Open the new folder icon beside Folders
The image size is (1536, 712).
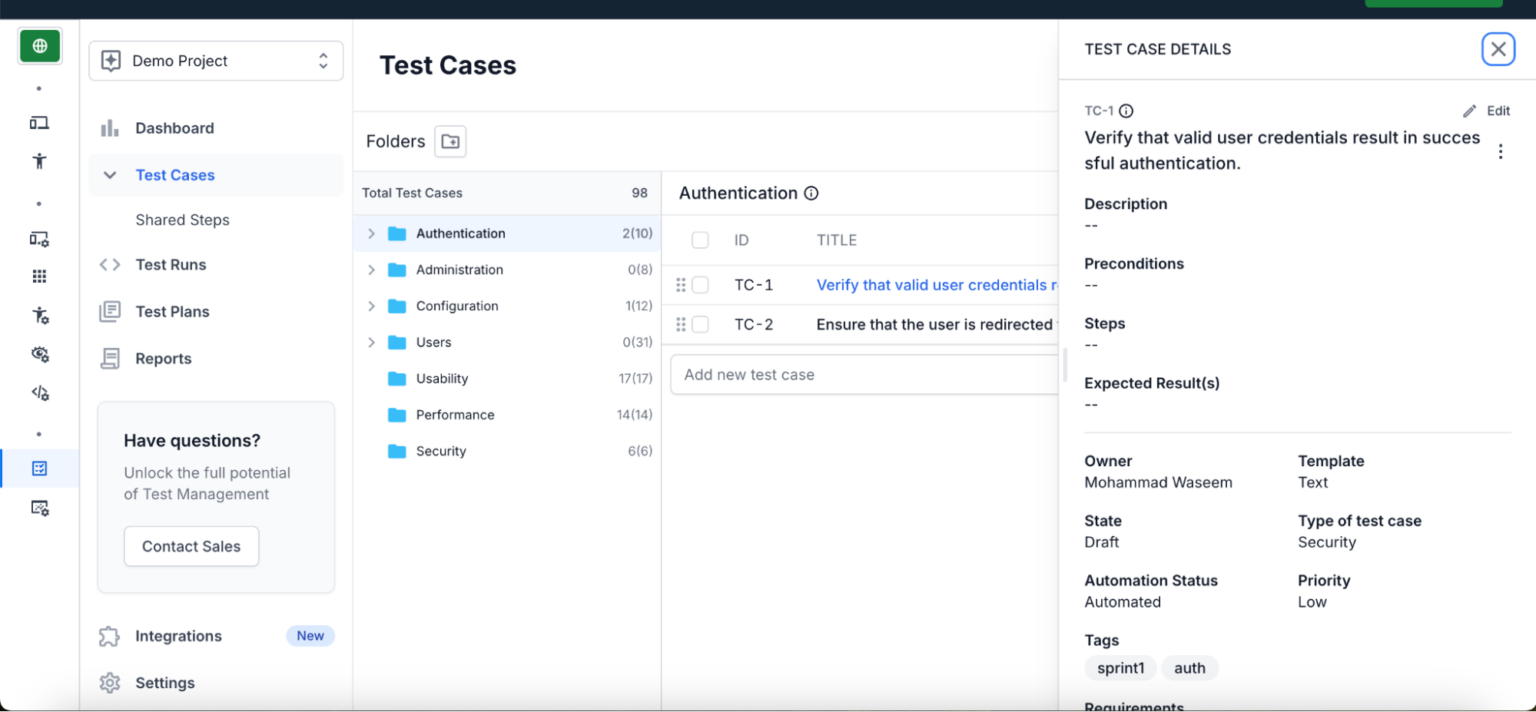click(450, 141)
